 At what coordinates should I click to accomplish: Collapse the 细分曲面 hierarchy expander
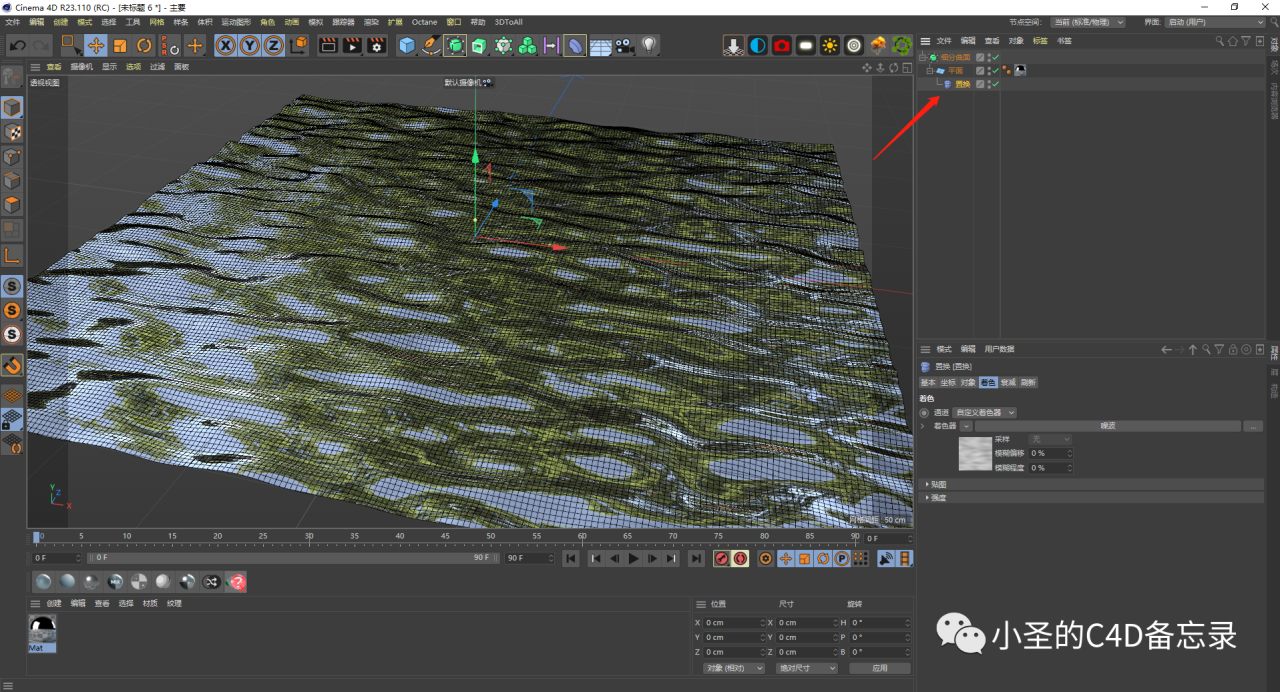point(922,57)
